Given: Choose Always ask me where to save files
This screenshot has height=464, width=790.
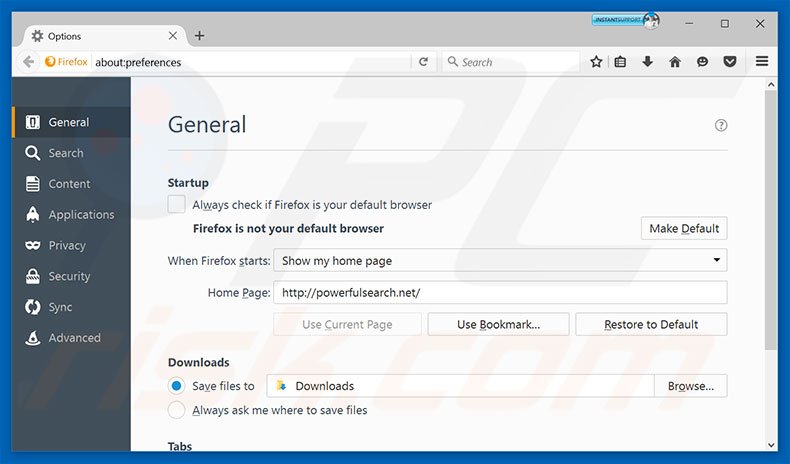Looking at the screenshot, I should (x=176, y=410).
